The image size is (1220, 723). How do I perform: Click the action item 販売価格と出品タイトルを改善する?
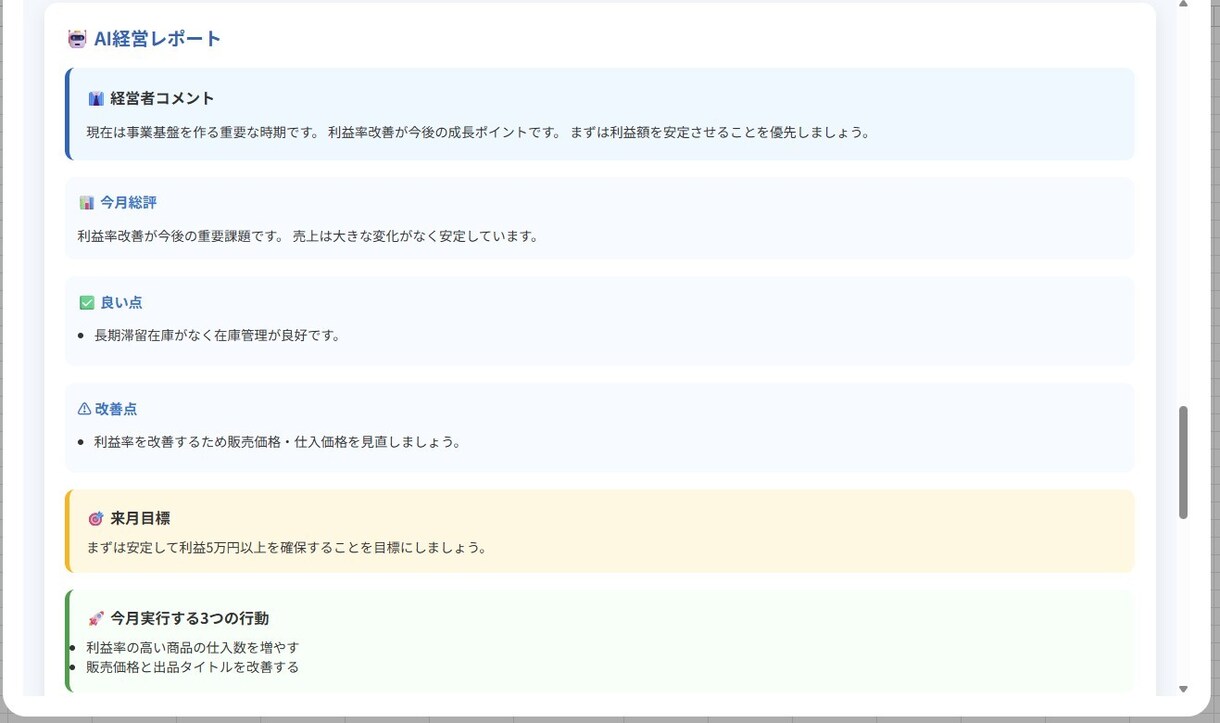tap(192, 667)
